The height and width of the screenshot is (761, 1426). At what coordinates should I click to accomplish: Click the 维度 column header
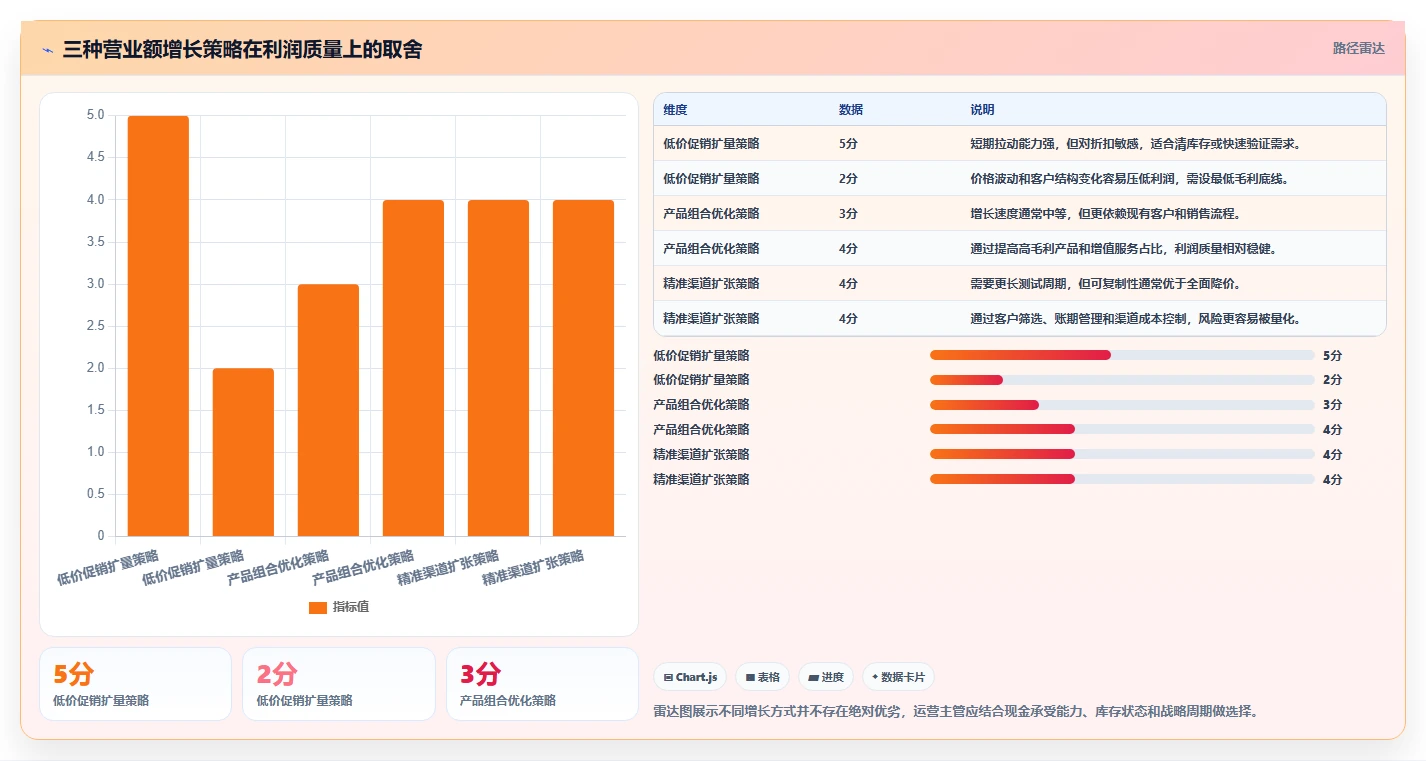coord(675,110)
